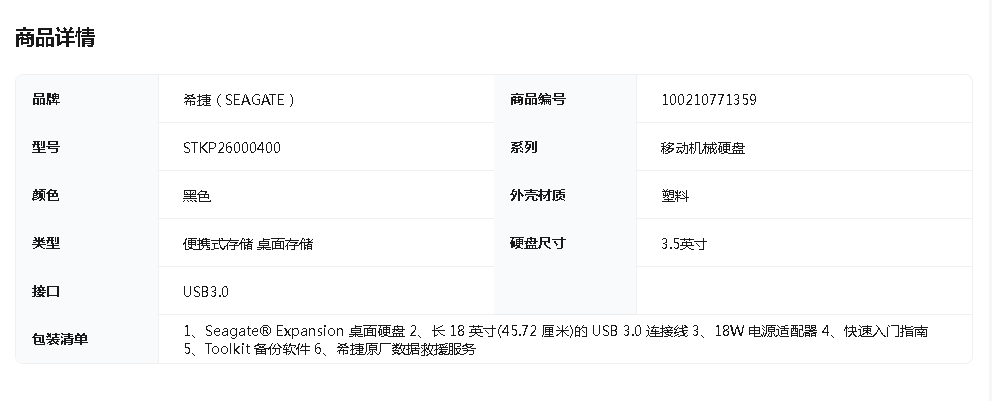Image resolution: width=992 pixels, height=401 pixels.
Task: Click the color value 黑色
Action: tap(197, 196)
